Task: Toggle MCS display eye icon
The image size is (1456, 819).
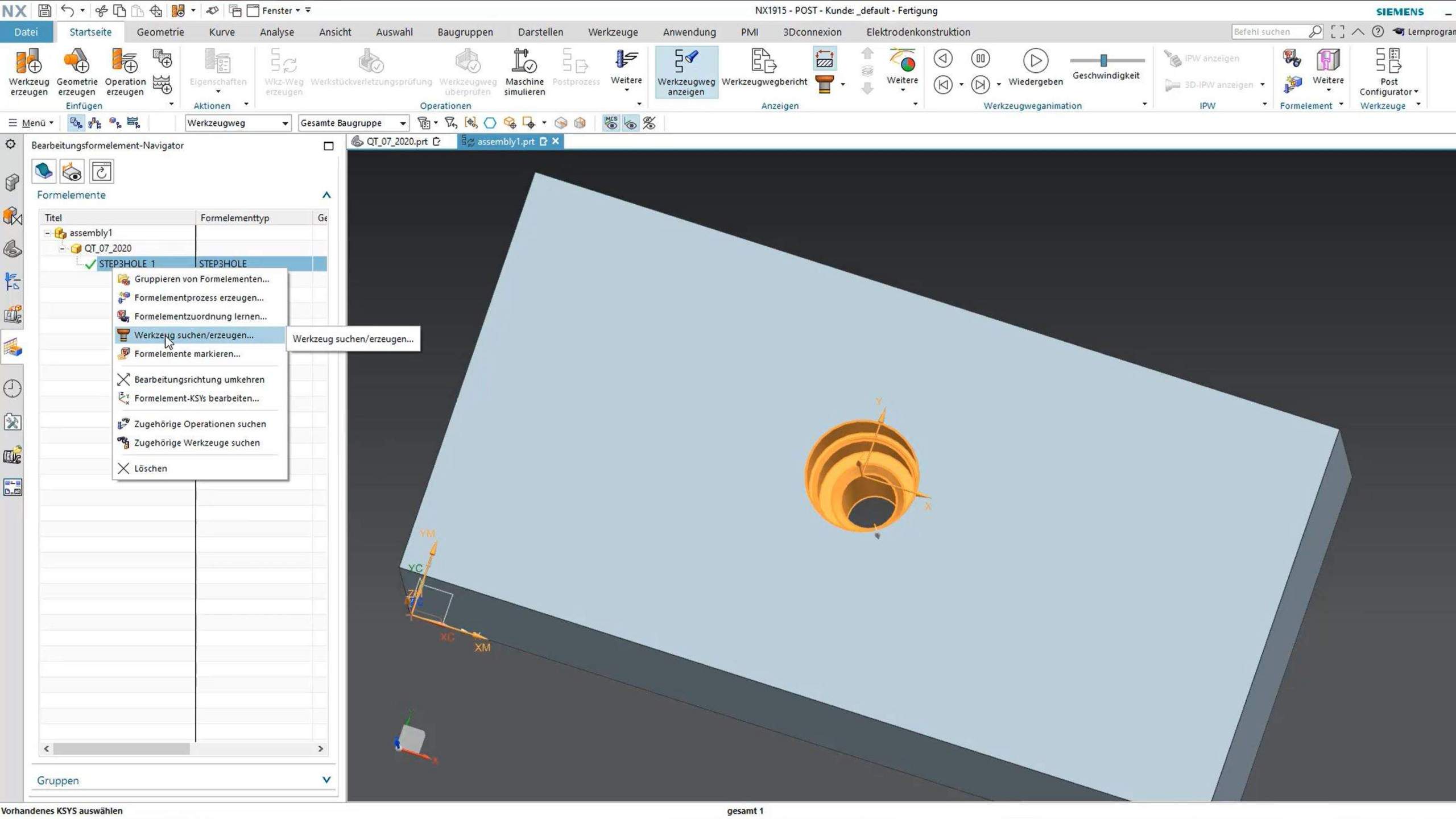Action: pyautogui.click(x=611, y=123)
